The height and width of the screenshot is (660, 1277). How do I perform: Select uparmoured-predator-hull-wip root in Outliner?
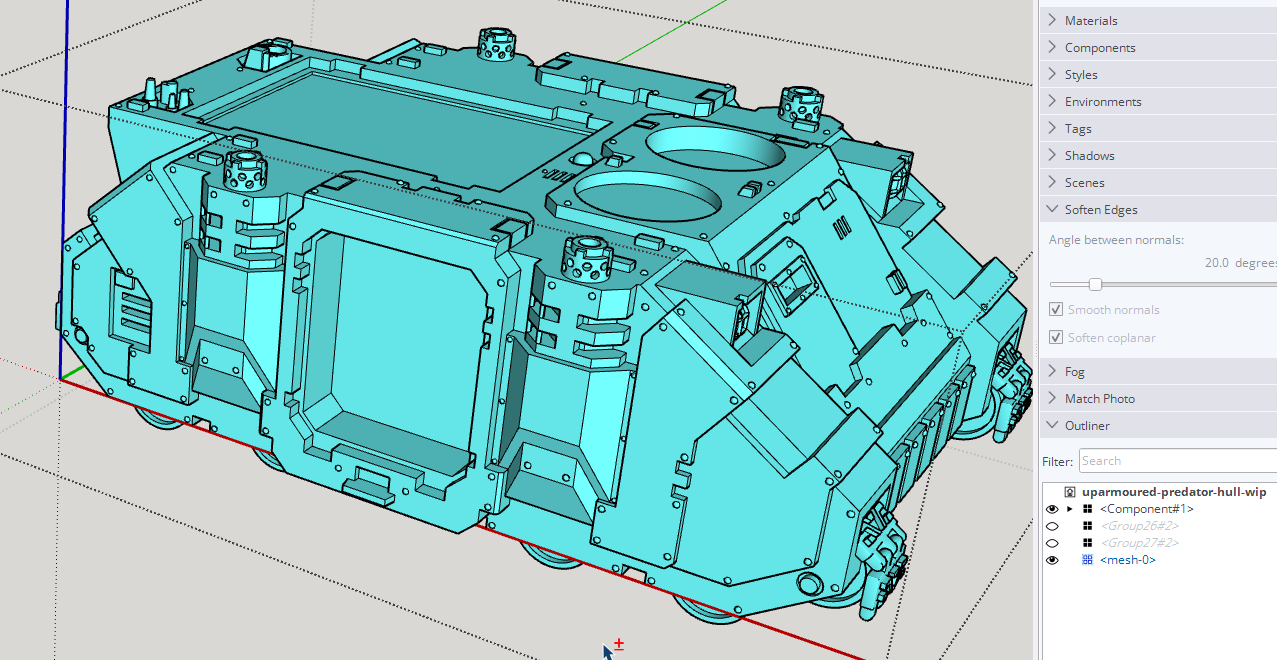(1173, 492)
